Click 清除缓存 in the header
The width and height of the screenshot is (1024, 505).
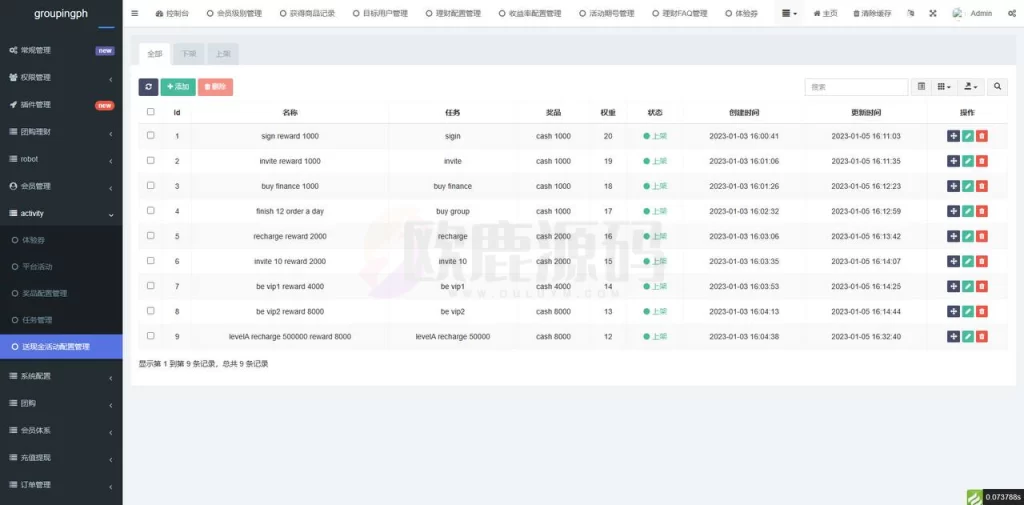(x=872, y=13)
